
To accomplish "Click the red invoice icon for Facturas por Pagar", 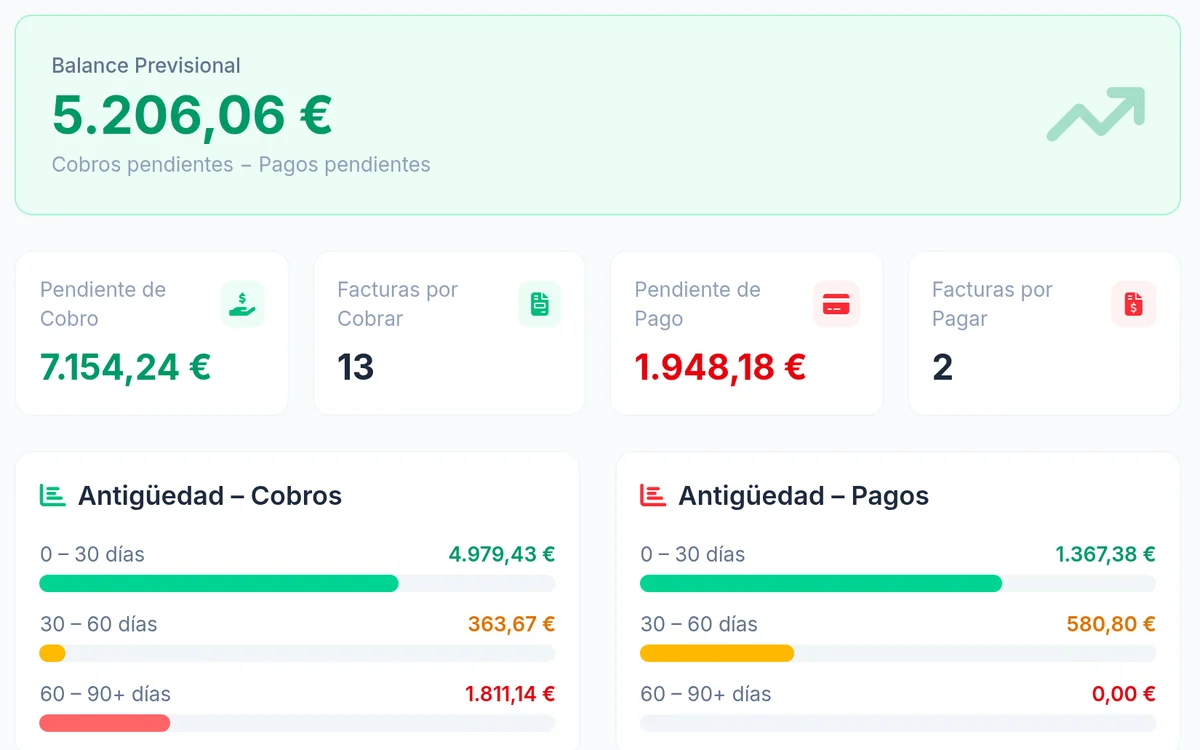I will pos(1134,304).
